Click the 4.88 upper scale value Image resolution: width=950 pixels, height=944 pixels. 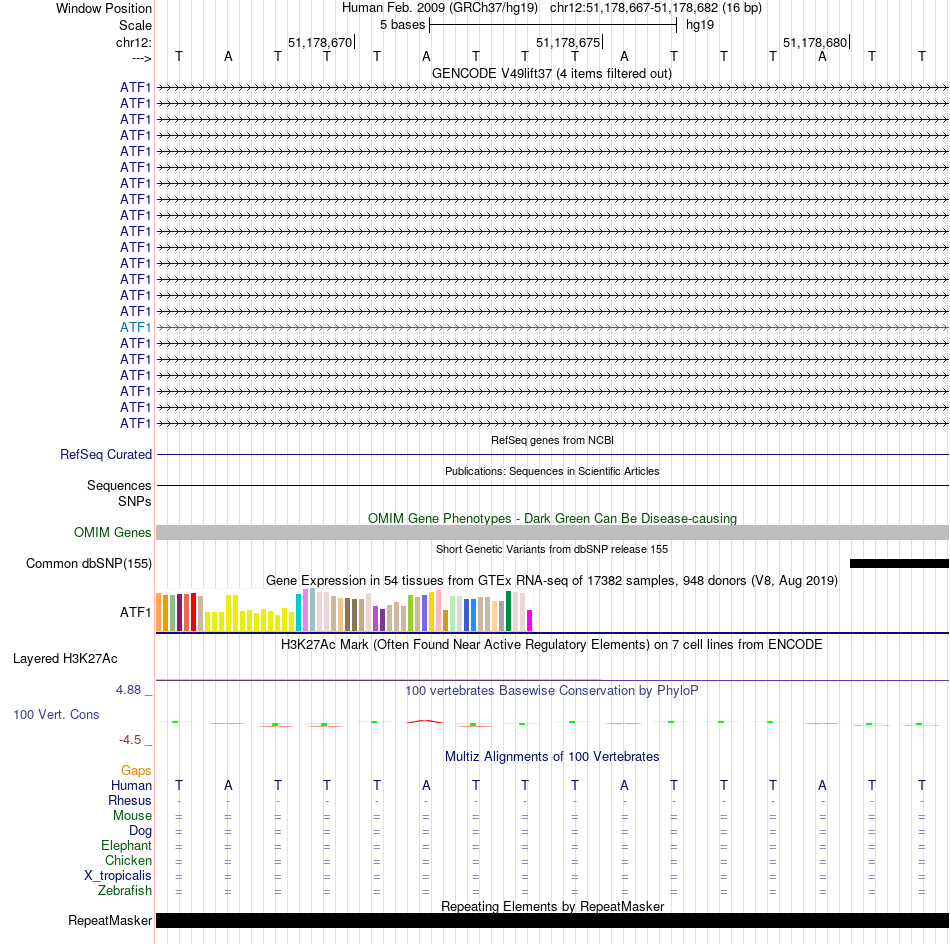(128, 690)
